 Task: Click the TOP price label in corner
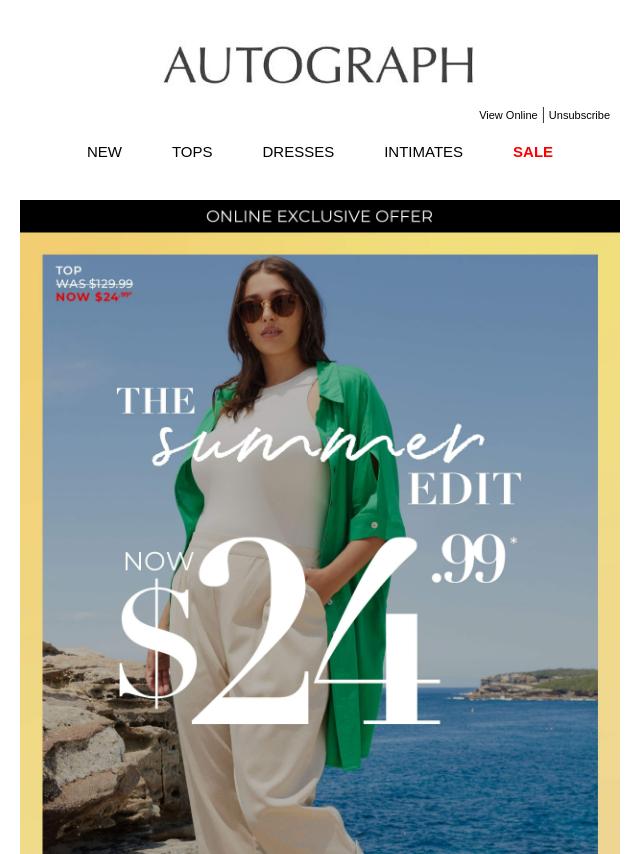pyautogui.click(x=69, y=271)
